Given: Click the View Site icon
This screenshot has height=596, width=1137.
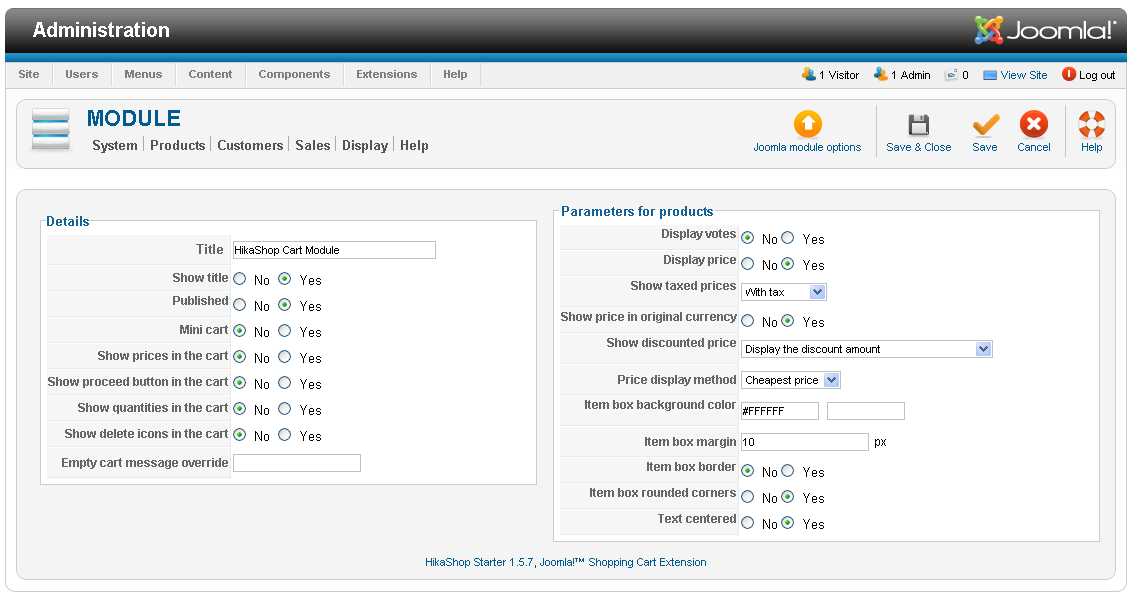Looking at the screenshot, I should pyautogui.click(x=990, y=75).
